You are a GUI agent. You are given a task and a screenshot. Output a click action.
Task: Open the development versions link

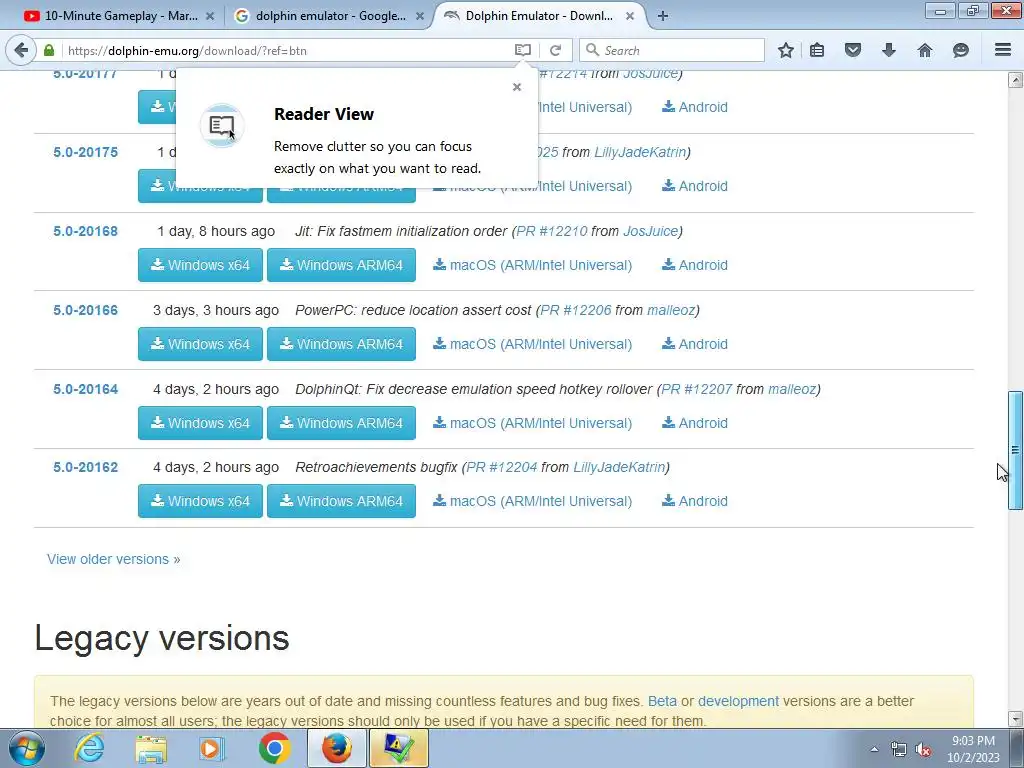[x=739, y=701]
